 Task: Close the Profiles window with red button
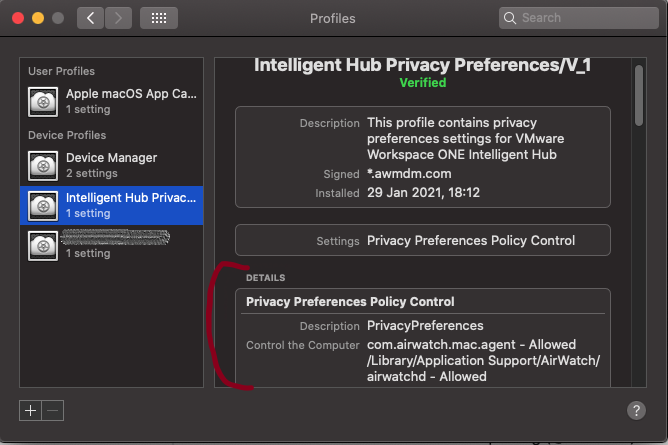point(18,18)
